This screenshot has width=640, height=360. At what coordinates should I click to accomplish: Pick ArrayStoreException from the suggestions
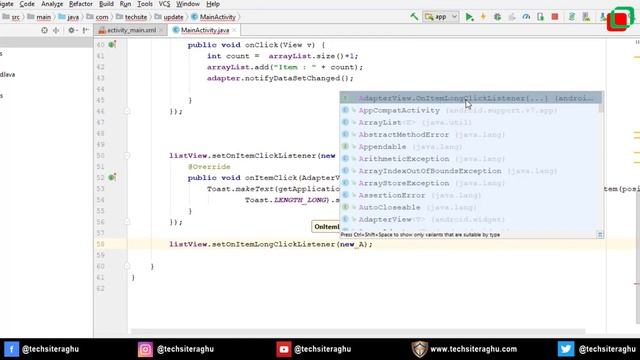click(470, 183)
